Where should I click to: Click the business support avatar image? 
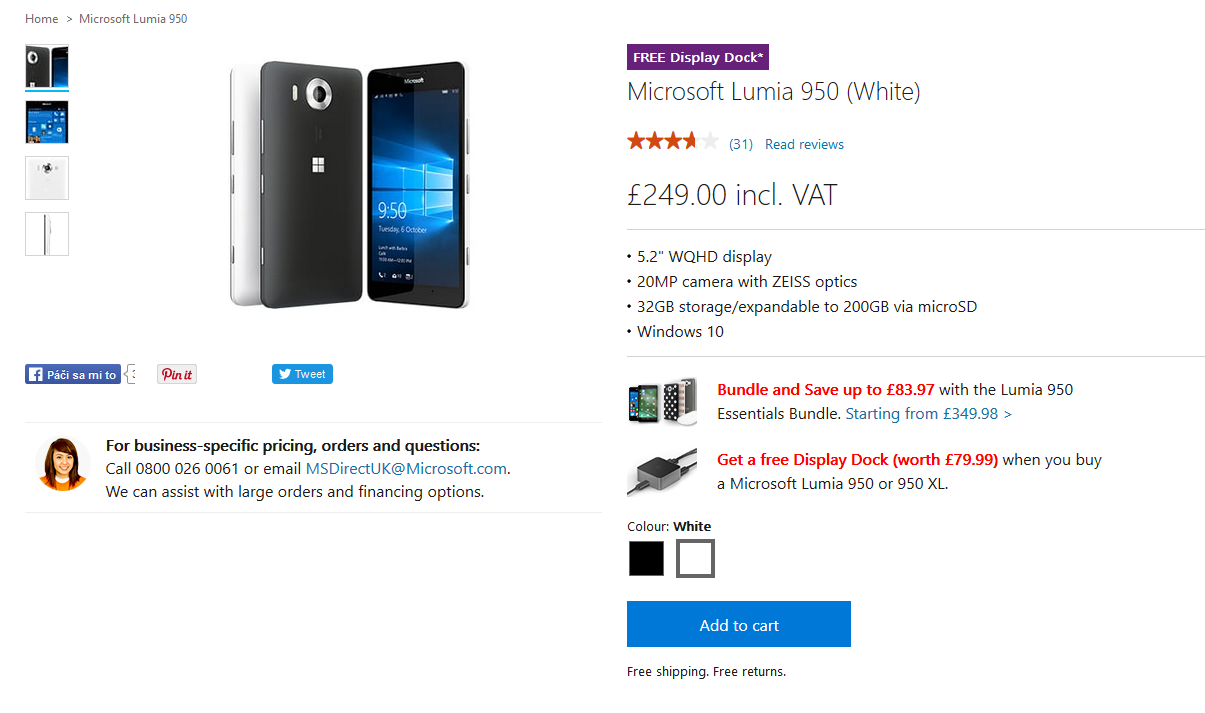63,464
